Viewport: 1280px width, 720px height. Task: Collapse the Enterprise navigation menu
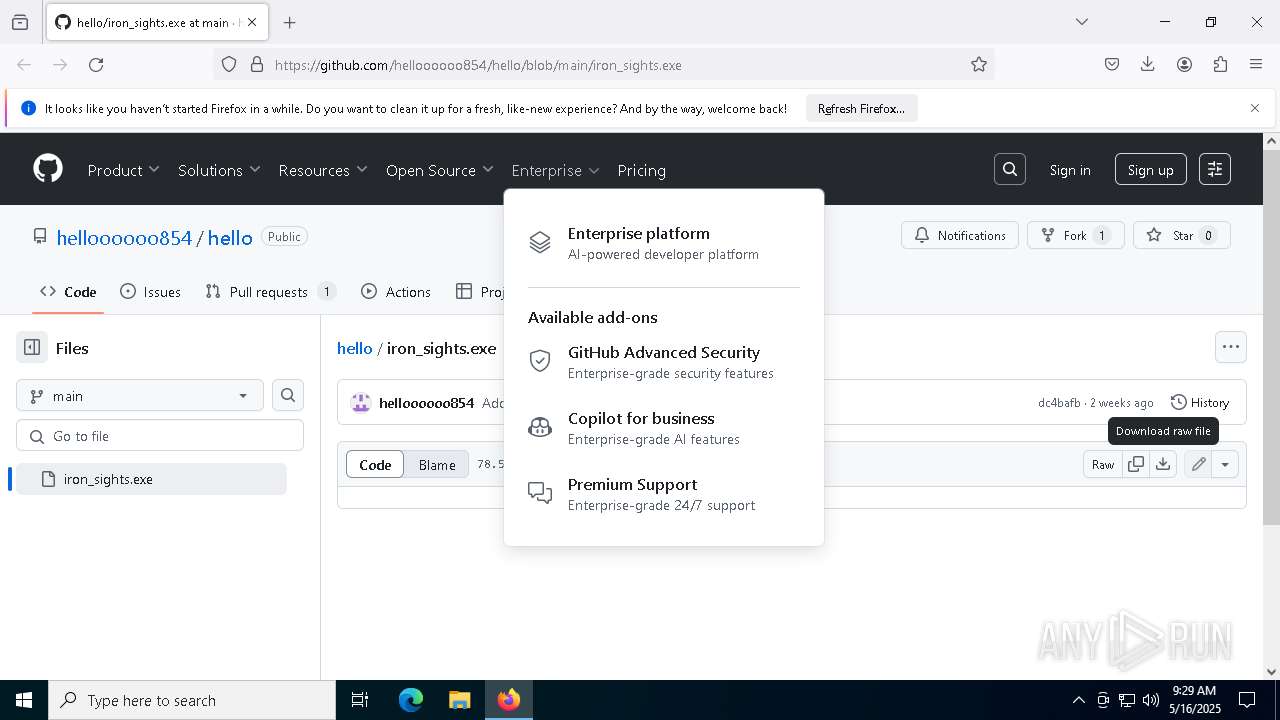pos(555,170)
